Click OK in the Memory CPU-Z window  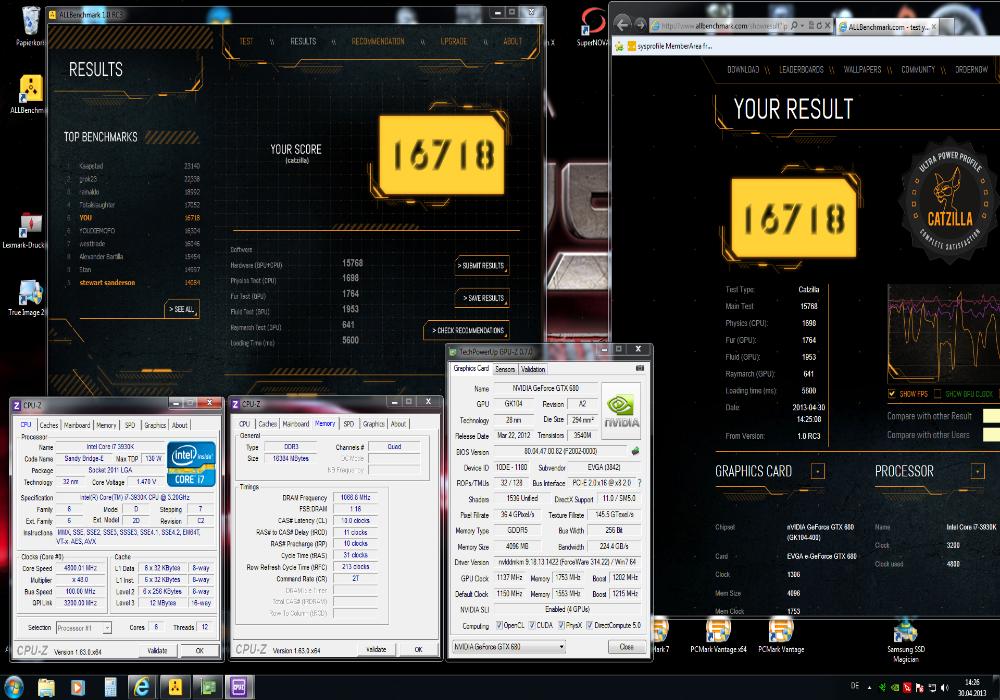418,650
